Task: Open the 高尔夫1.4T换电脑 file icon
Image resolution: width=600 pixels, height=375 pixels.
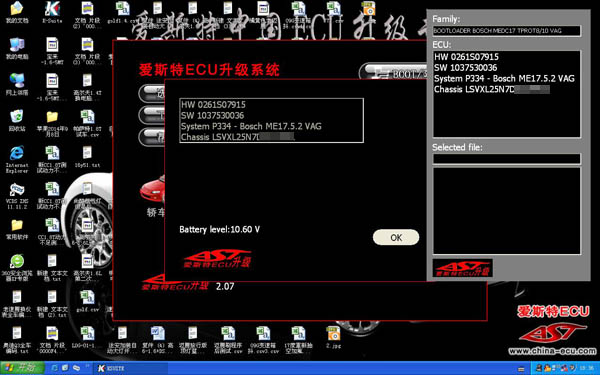Action: (87, 87)
